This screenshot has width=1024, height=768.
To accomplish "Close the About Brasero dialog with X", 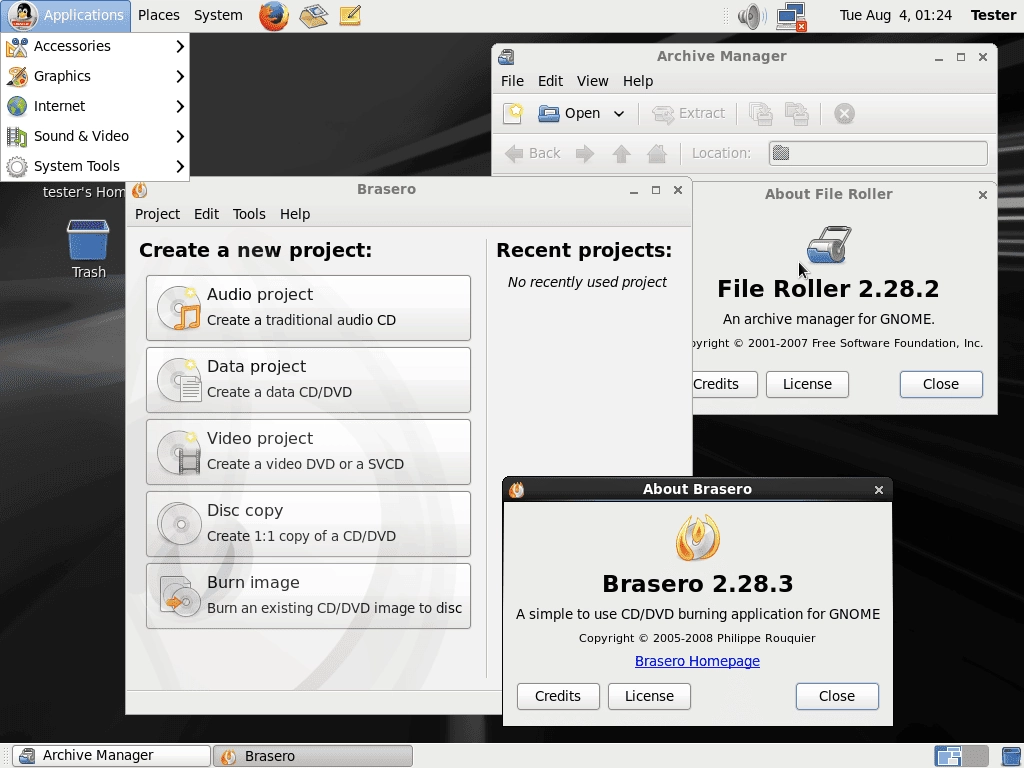I will [878, 490].
